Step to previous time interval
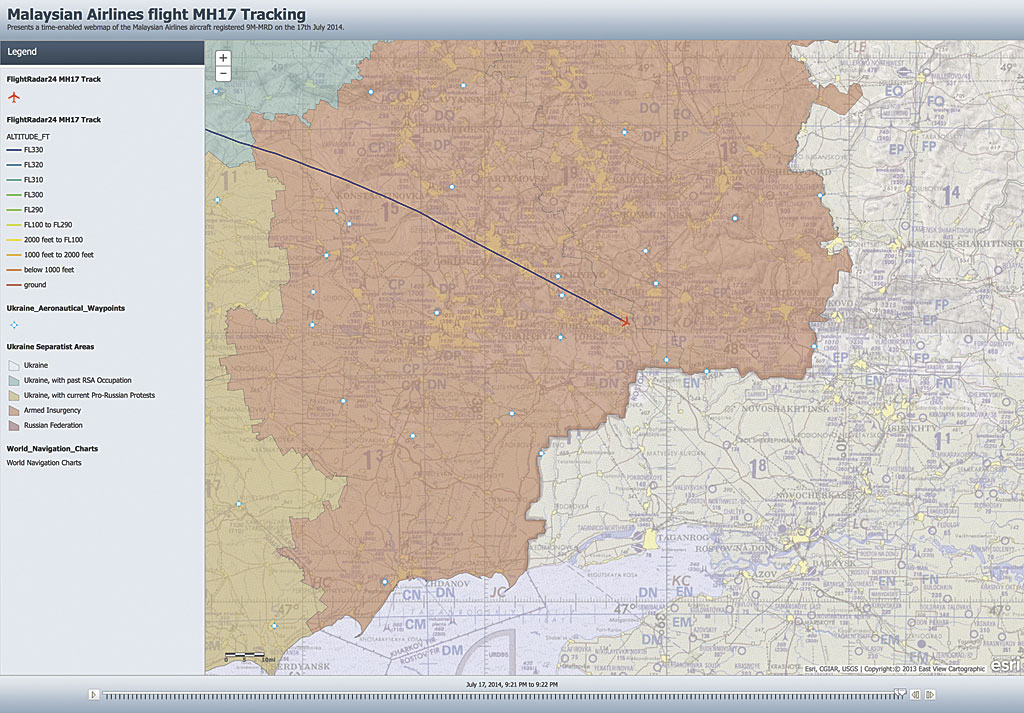1024x713 pixels. point(916,695)
